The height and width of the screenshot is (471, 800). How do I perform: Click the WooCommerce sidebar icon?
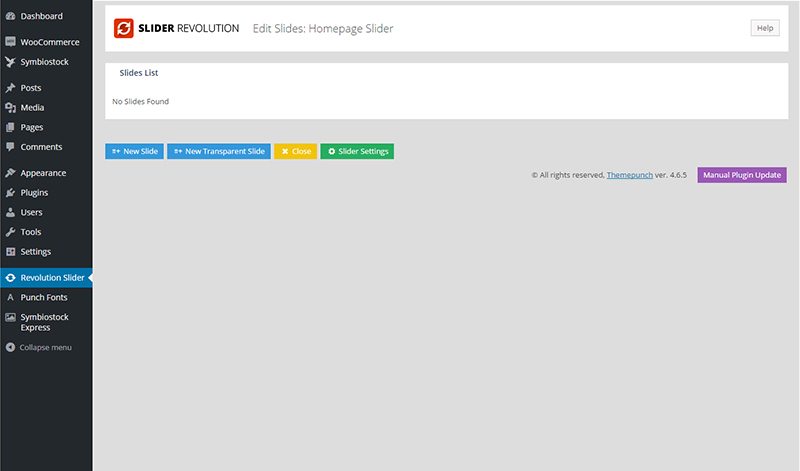click(x=10, y=42)
